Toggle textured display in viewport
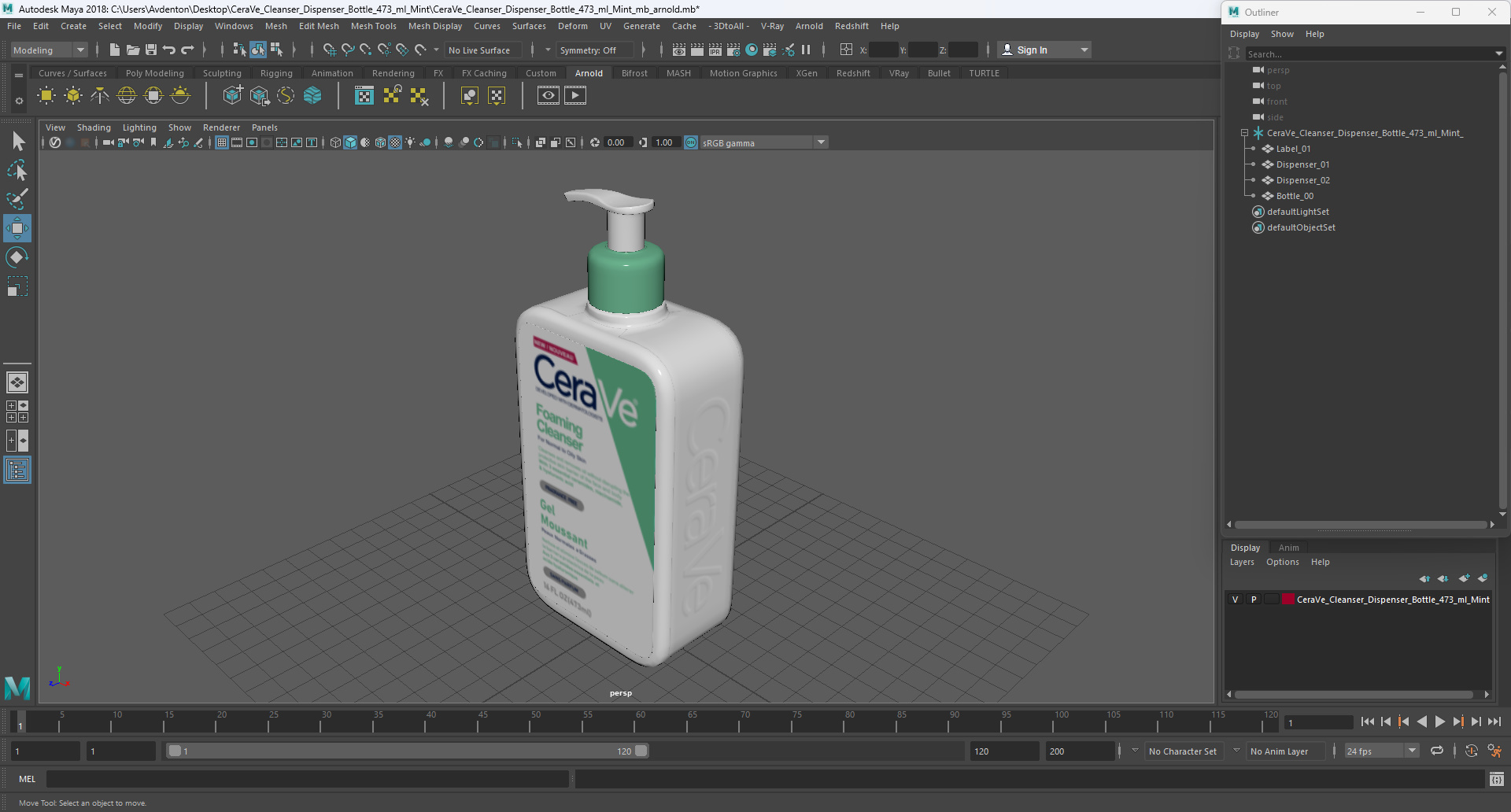 pos(395,142)
